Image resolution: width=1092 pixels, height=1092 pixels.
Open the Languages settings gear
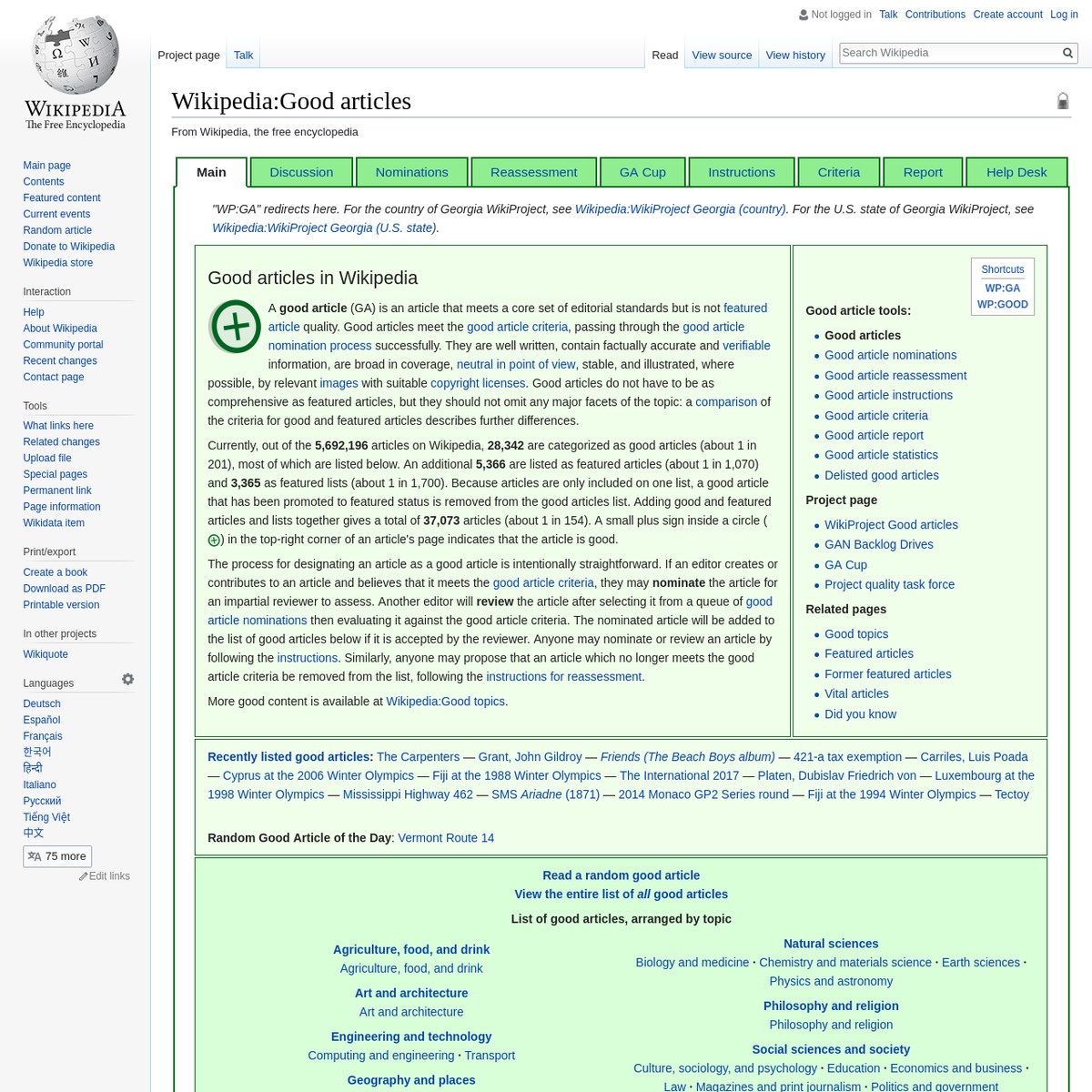128,680
